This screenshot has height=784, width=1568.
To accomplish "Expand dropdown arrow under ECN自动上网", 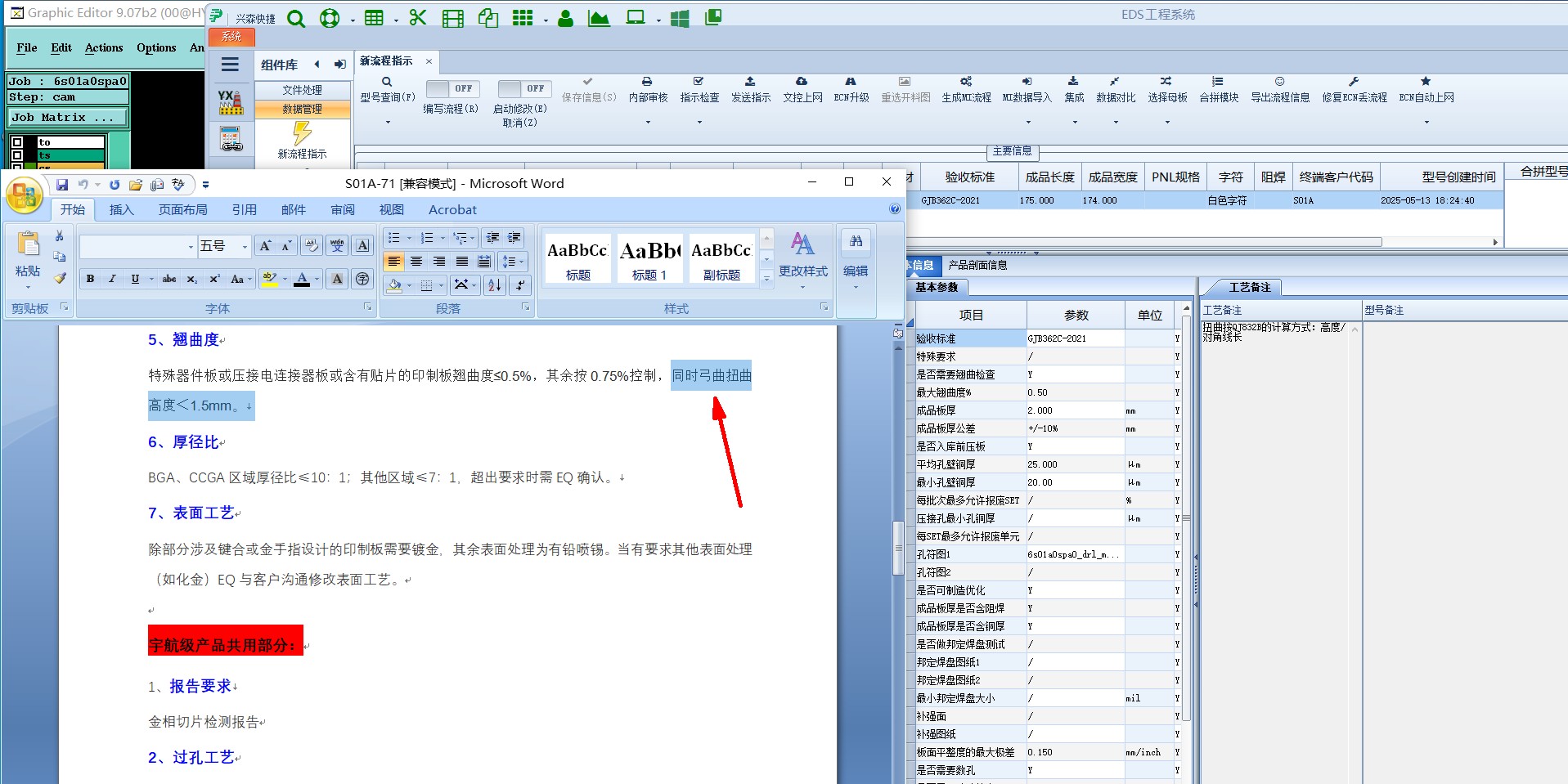I will pos(1426,122).
